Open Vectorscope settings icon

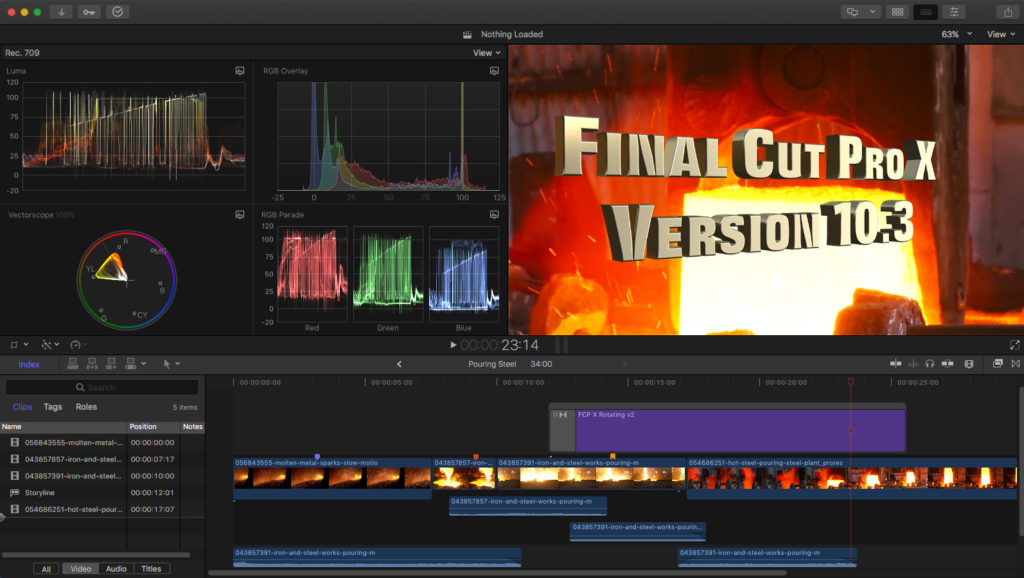(x=240, y=214)
